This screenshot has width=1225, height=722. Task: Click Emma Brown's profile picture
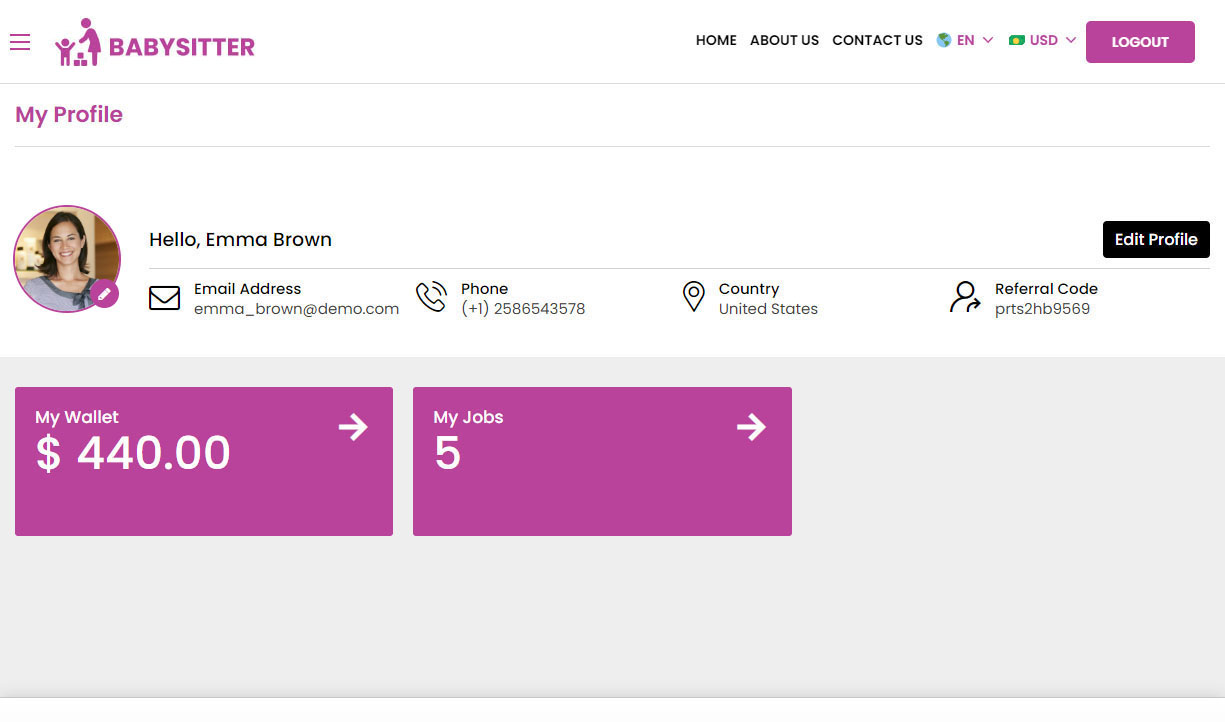pos(66,259)
